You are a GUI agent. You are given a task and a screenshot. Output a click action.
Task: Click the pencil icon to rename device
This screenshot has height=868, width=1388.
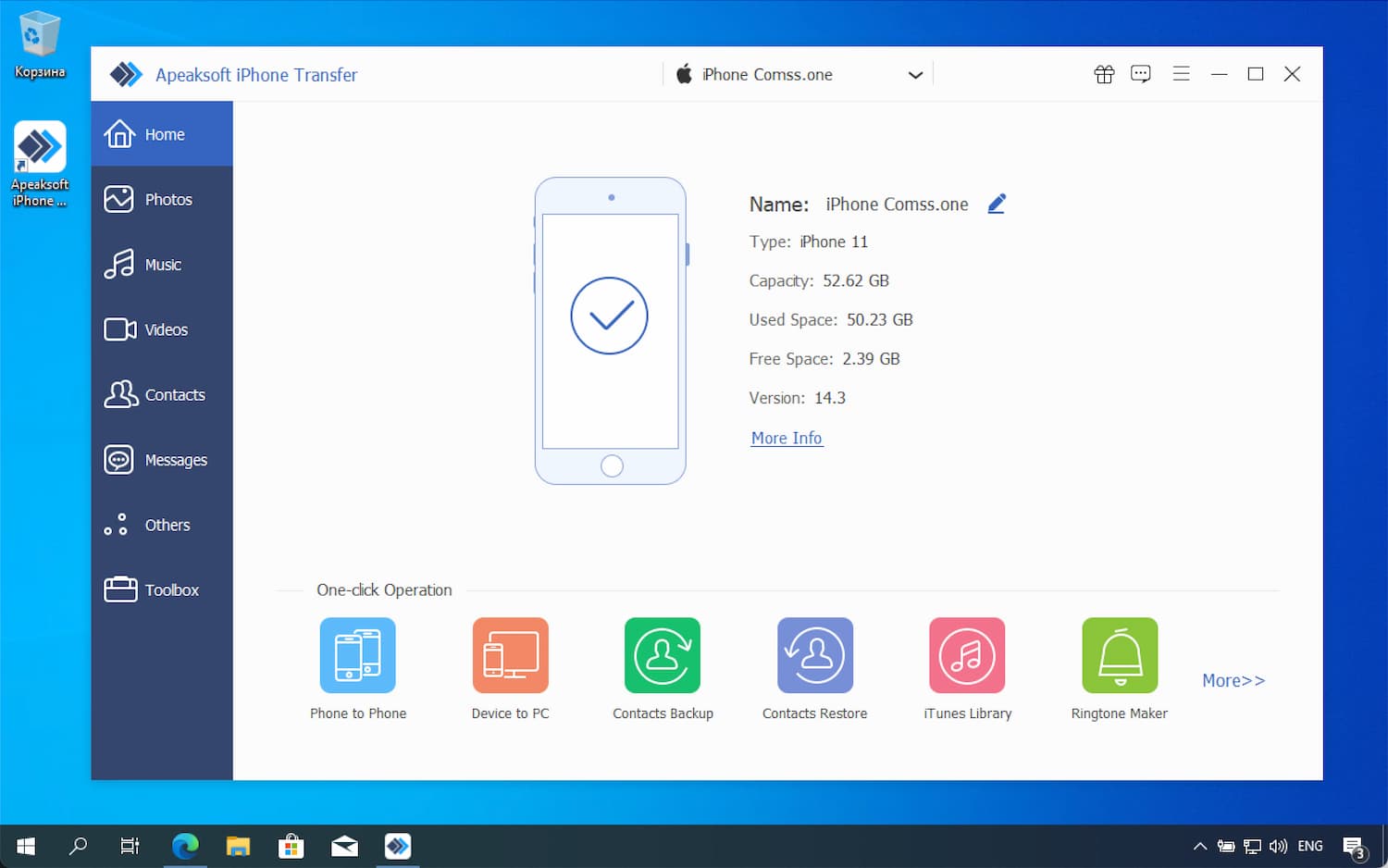point(997,205)
